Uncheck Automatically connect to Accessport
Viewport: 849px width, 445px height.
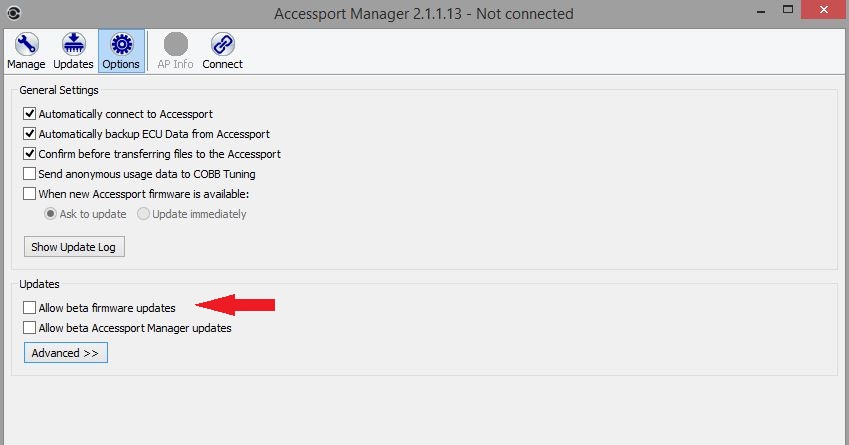coord(30,114)
